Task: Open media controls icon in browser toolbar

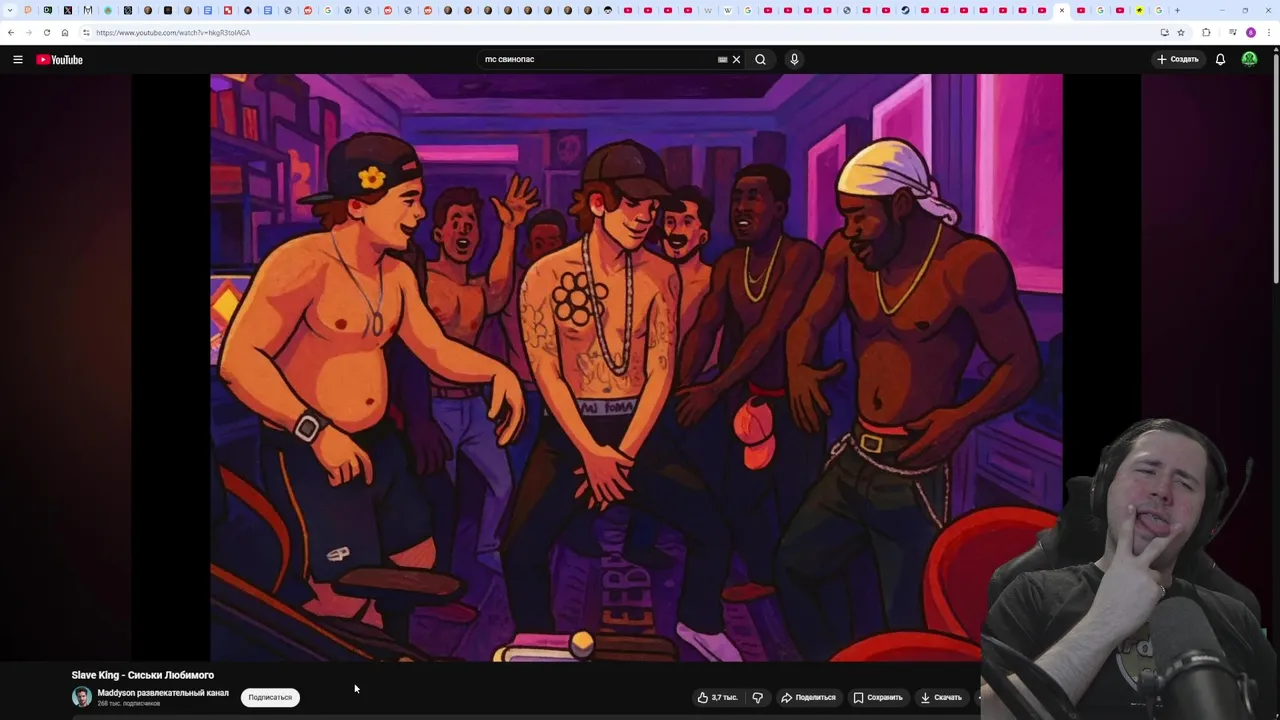Action: 1232,32
